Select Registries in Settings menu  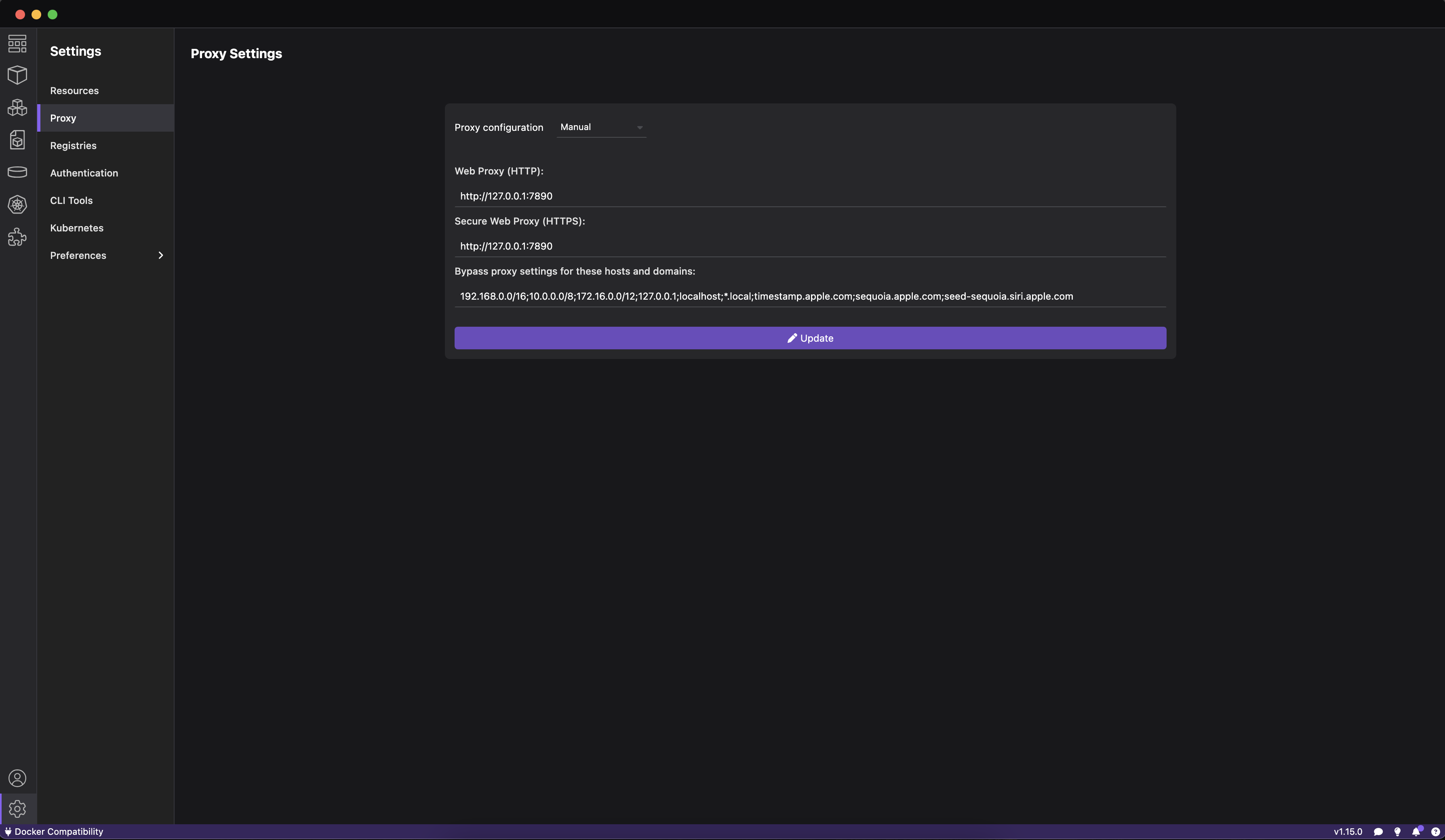[x=73, y=145]
